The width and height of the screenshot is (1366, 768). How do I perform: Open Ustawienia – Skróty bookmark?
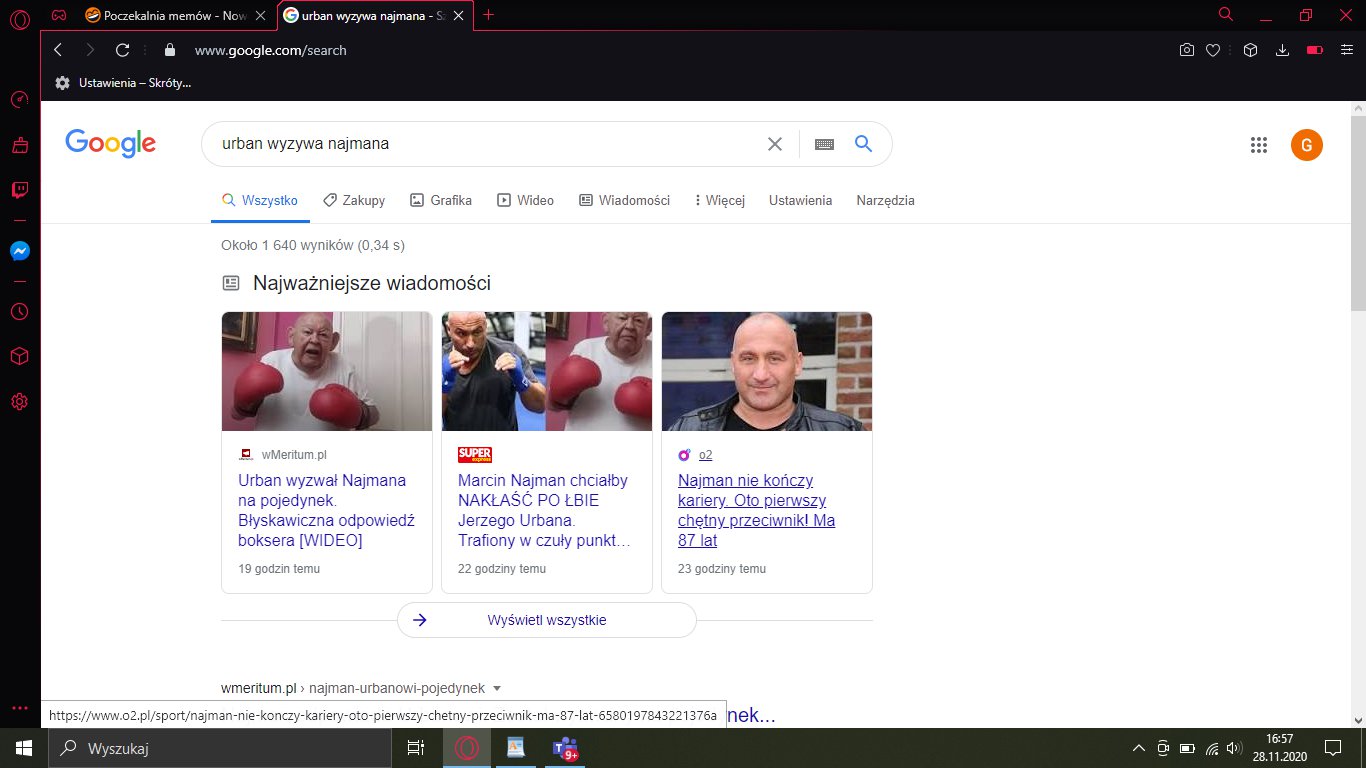[x=123, y=82]
